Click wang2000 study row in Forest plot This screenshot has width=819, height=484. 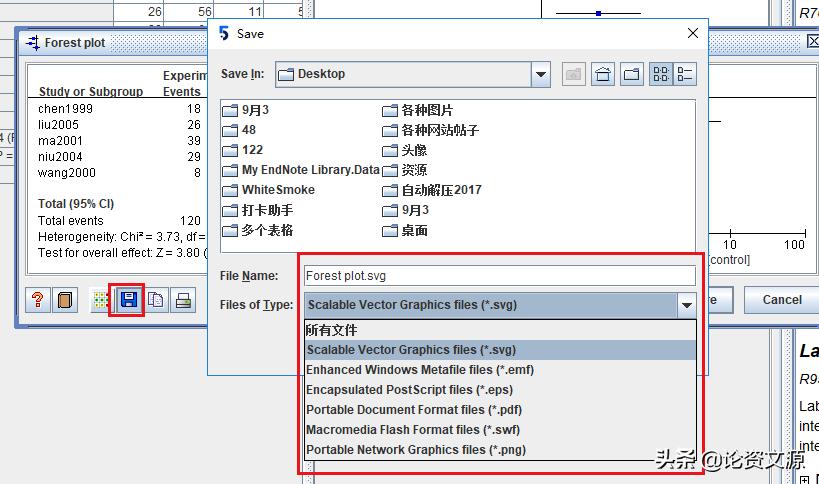coord(67,173)
